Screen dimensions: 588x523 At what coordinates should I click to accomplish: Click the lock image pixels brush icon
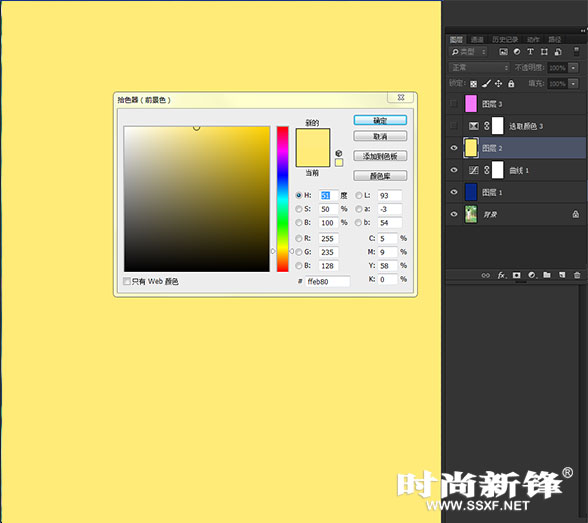coord(486,84)
